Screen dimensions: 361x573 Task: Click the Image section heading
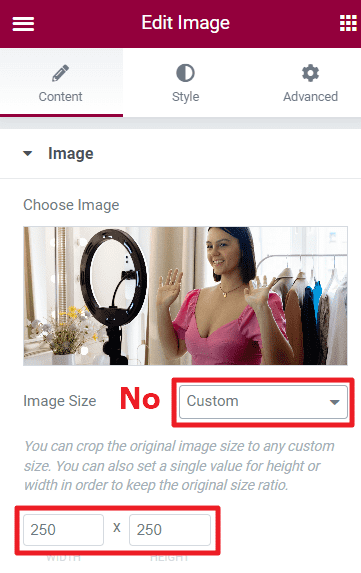click(71, 153)
